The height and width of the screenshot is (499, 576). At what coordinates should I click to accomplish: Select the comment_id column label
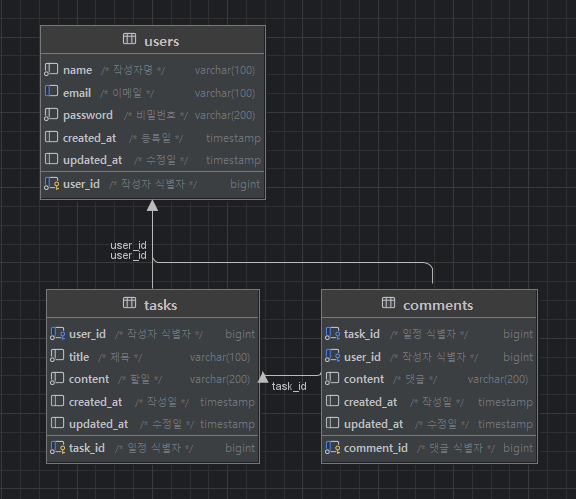pos(375,448)
